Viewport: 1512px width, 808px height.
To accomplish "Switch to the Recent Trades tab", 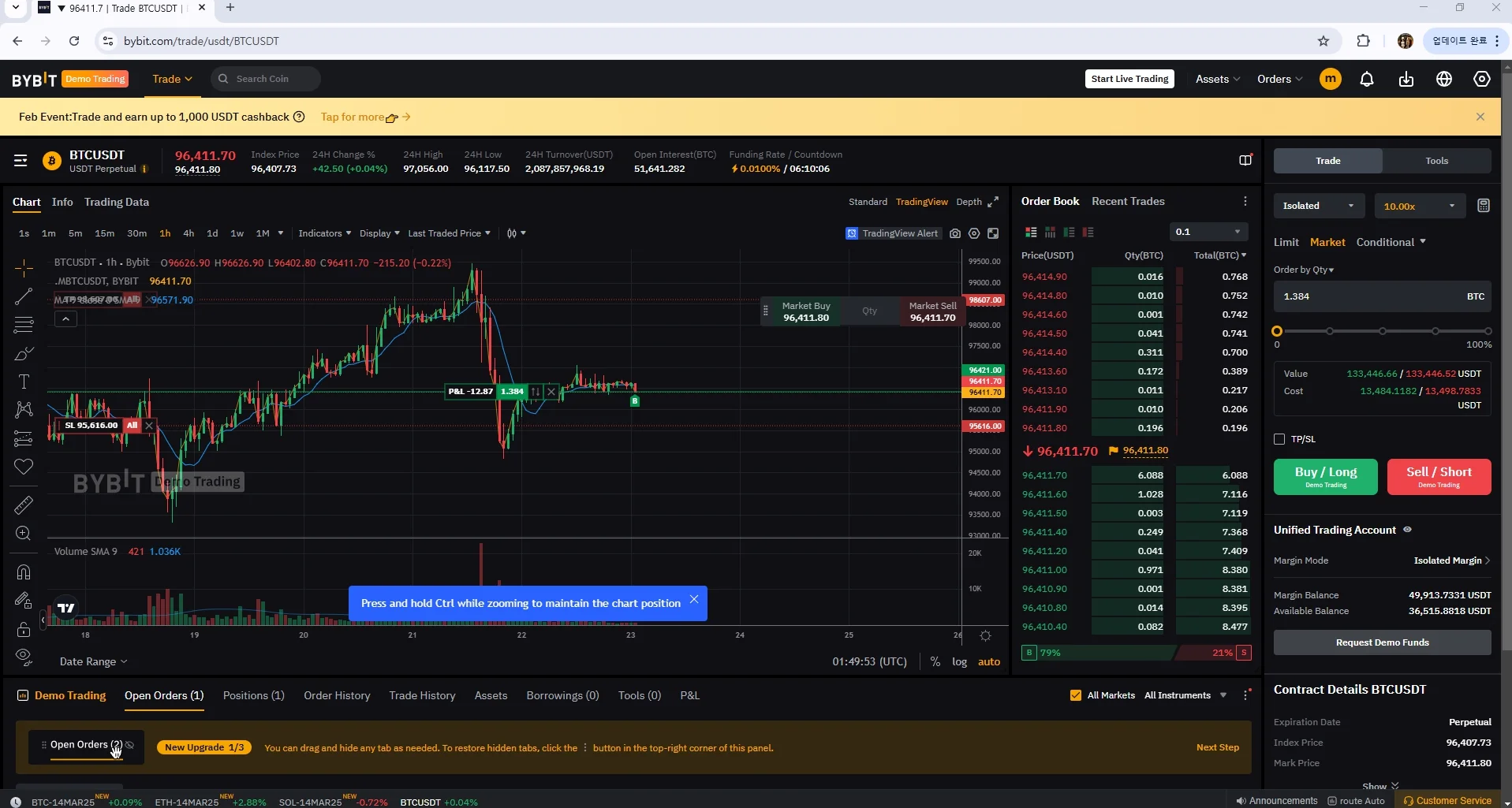I will click(1128, 201).
